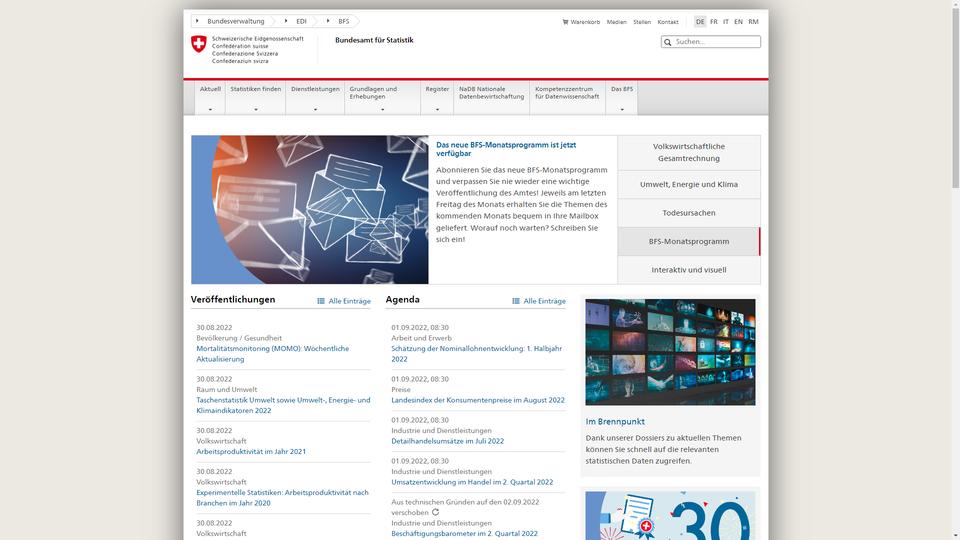Select the BFS-Monatsprogramm tab
This screenshot has height=540, width=960.
[x=689, y=241]
